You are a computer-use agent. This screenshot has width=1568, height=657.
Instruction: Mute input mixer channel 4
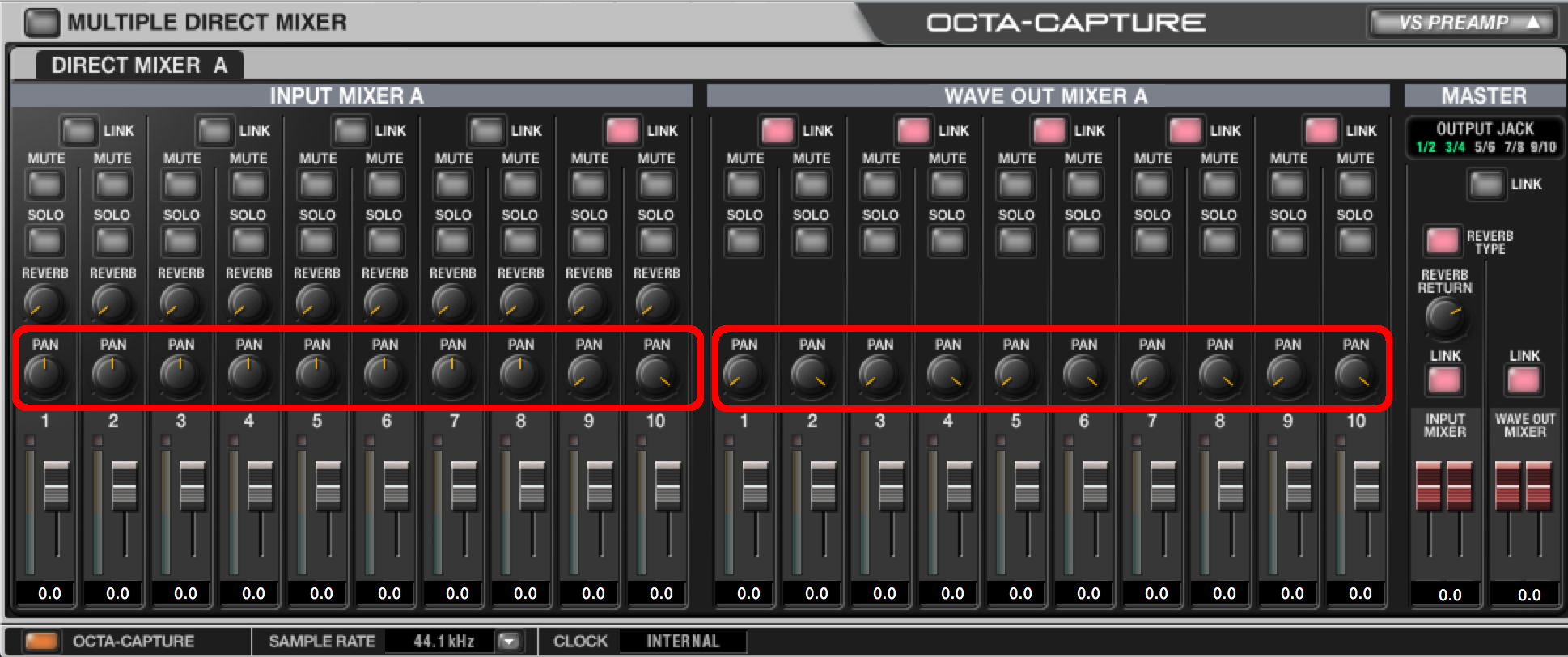coord(248,185)
